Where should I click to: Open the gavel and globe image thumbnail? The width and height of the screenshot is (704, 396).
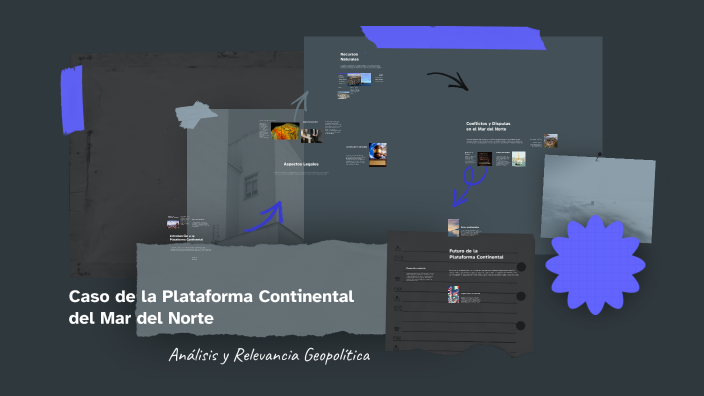coord(377,154)
